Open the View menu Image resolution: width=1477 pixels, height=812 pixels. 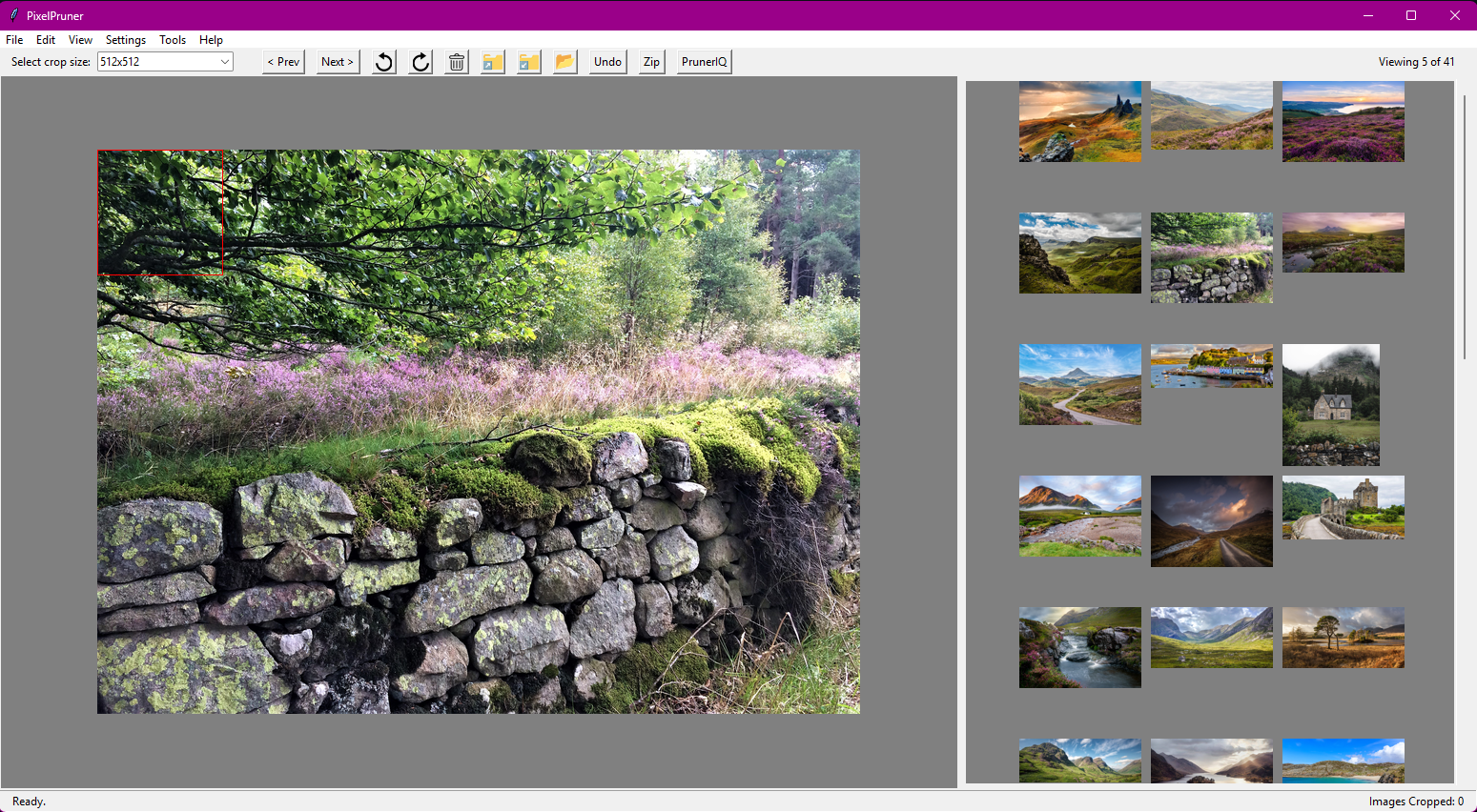click(80, 40)
